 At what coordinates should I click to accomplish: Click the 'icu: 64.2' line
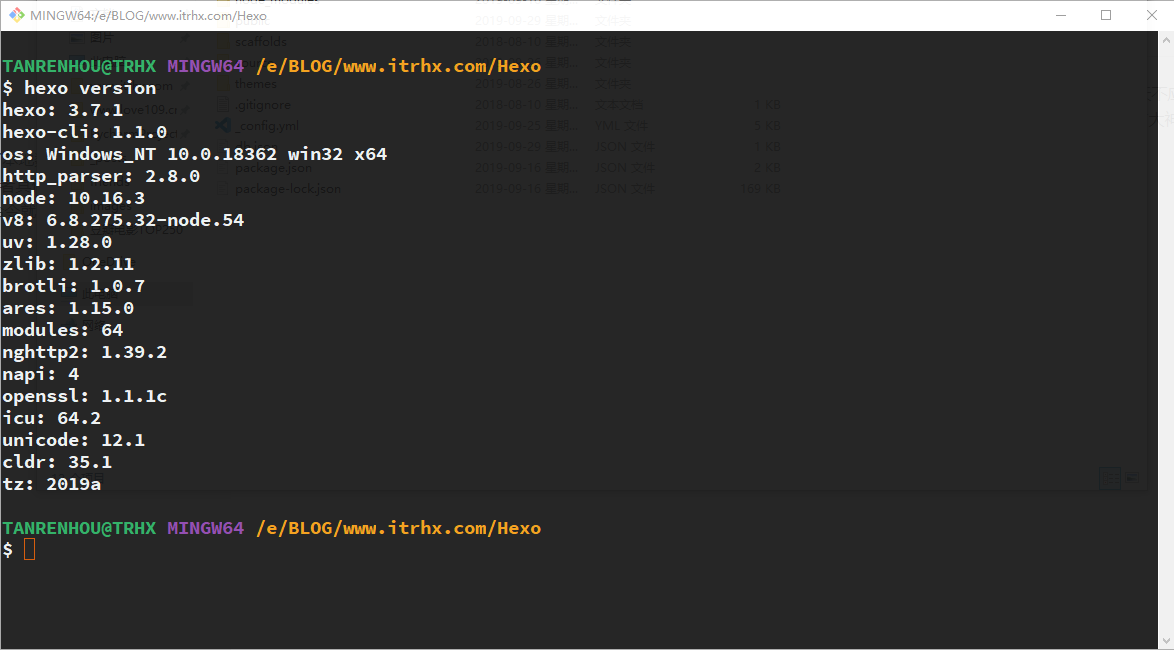52,419
